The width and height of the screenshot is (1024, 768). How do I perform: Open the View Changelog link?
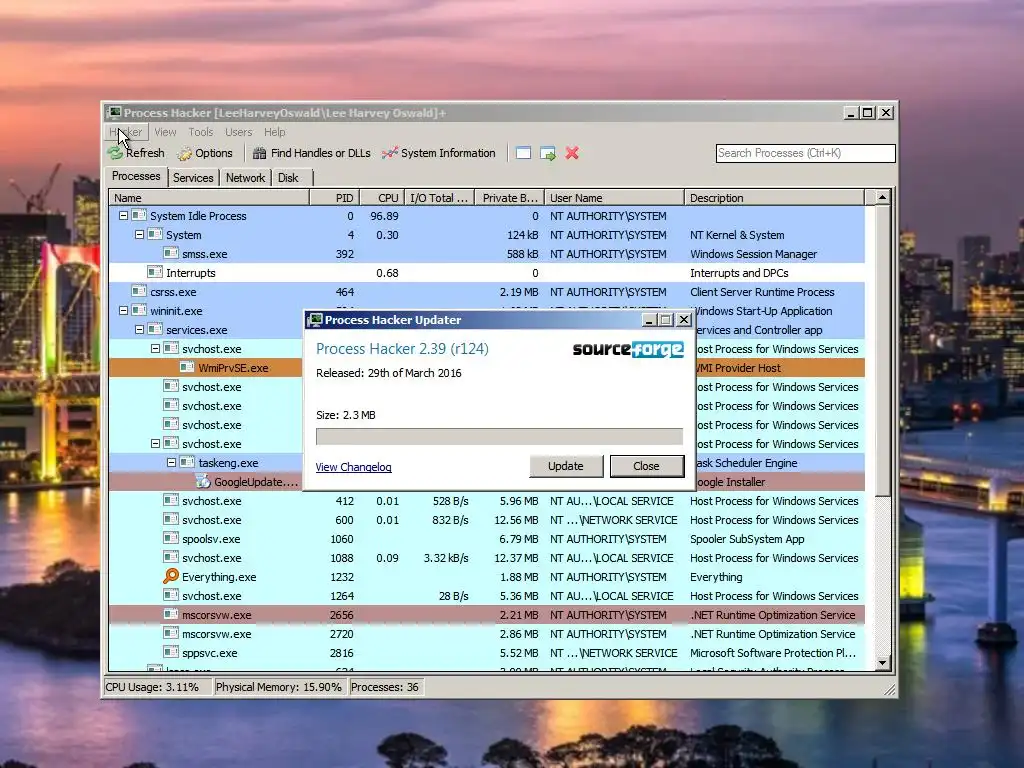tap(353, 468)
